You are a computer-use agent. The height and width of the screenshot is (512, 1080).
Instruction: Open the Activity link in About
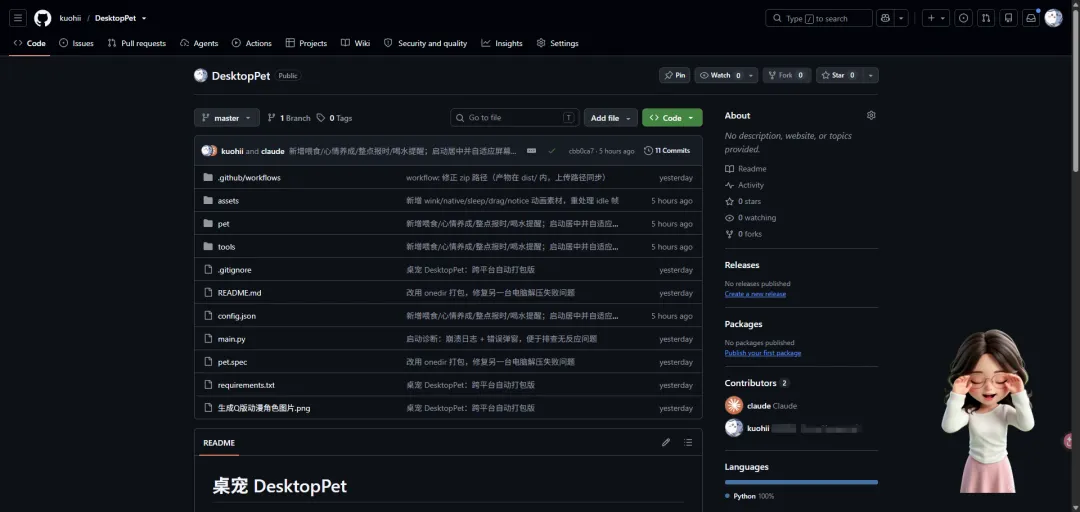click(x=744, y=185)
